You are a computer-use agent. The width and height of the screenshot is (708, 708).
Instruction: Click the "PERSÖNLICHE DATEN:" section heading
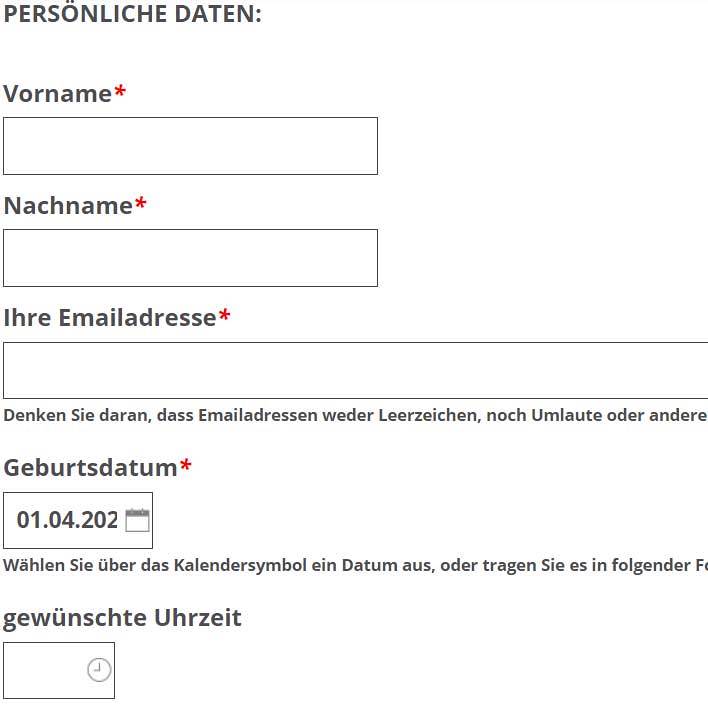pos(132,15)
